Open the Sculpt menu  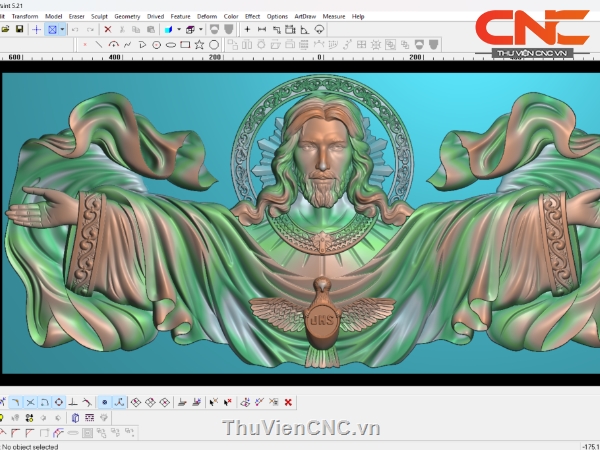pos(99,16)
